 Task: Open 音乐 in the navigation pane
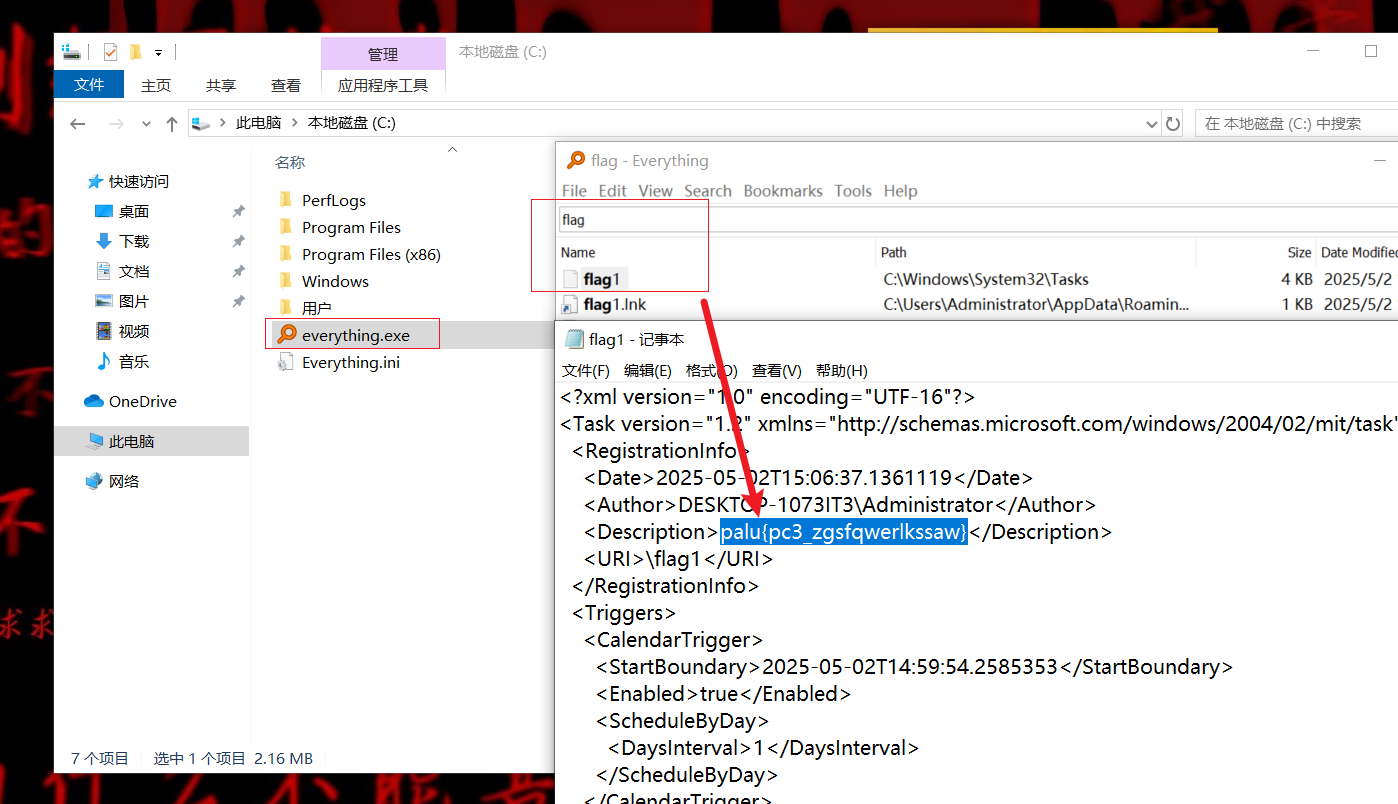[133, 361]
